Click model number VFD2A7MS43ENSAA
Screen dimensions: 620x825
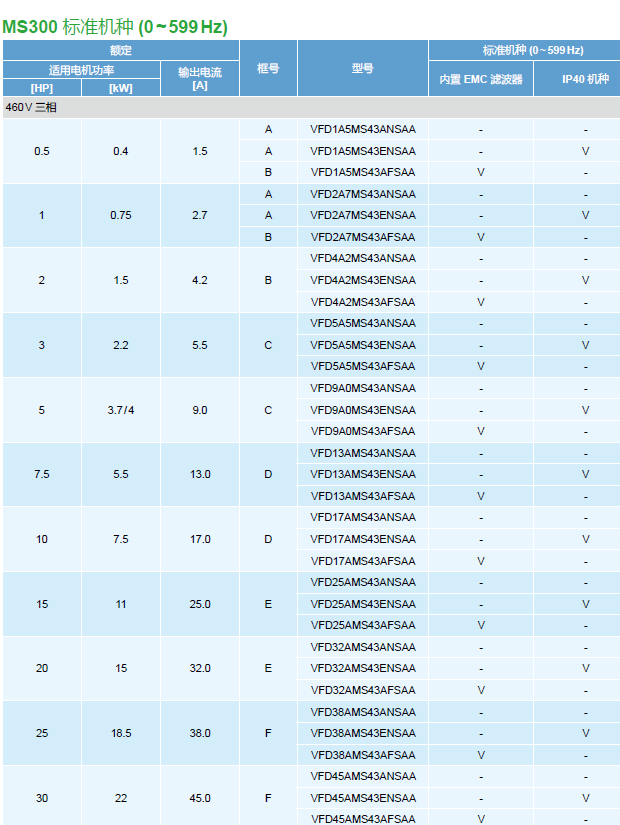pyautogui.click(x=362, y=215)
